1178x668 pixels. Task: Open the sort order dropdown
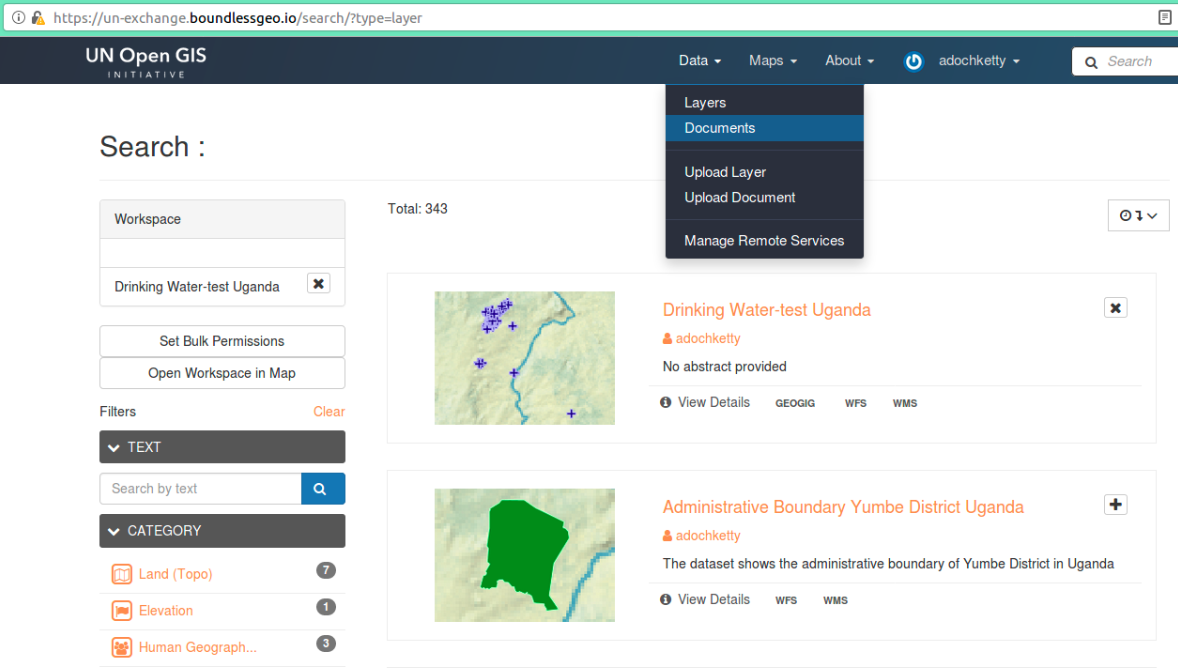(x=1138, y=216)
